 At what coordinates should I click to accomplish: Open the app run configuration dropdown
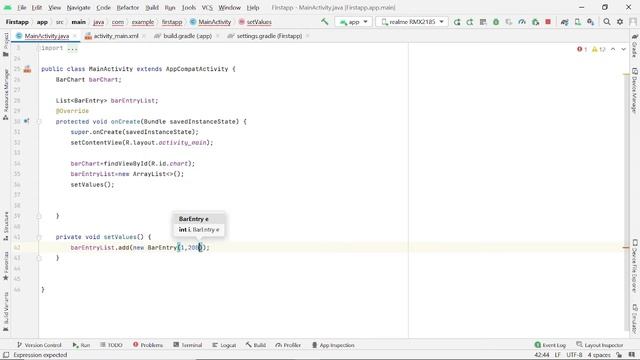(353, 22)
